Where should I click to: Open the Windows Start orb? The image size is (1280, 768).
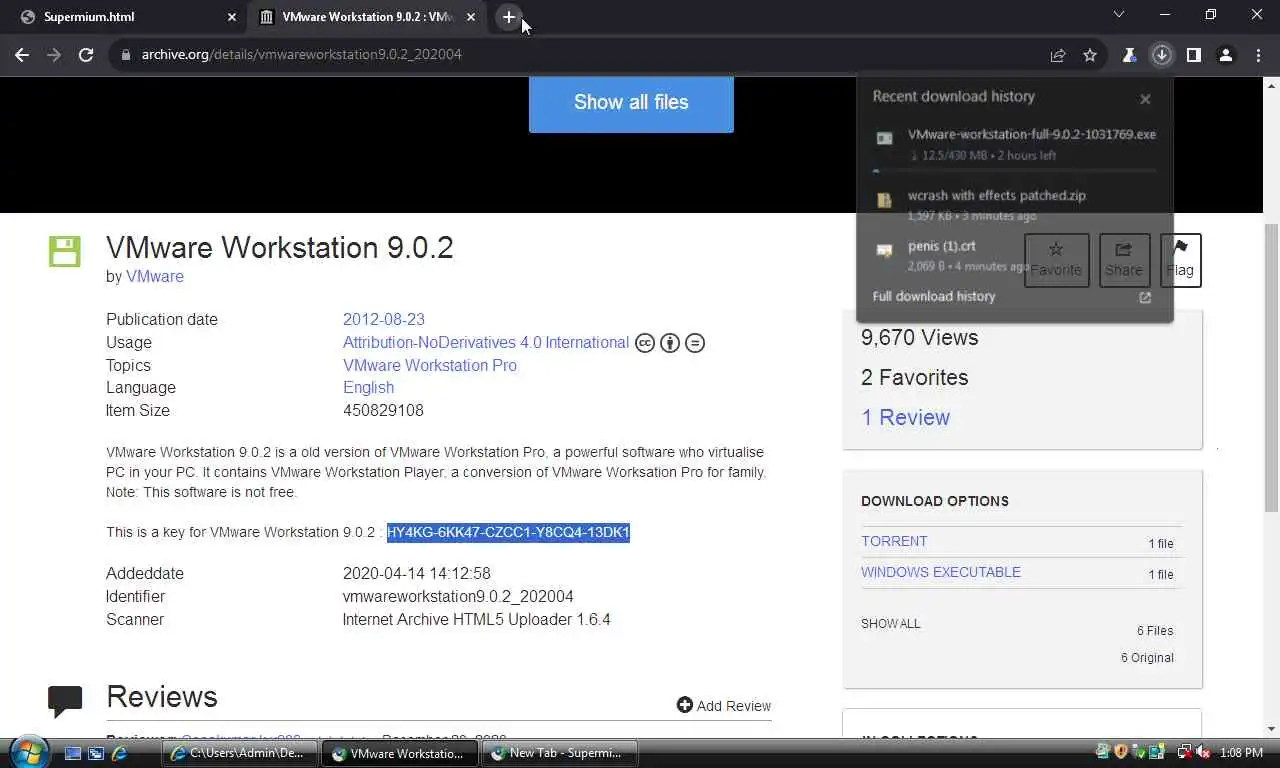(28, 752)
